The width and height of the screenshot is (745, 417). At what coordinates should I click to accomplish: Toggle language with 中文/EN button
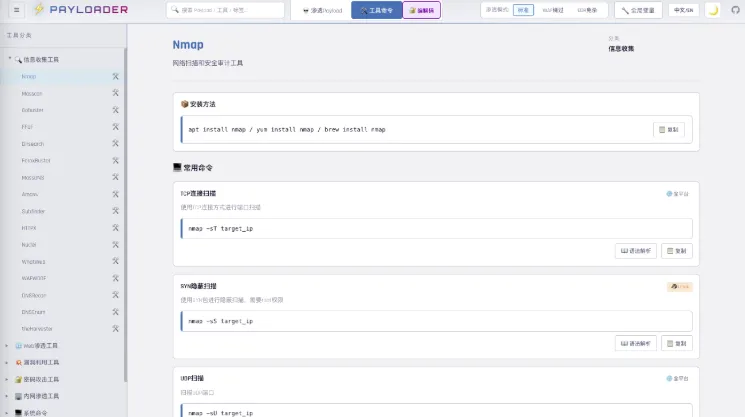click(683, 10)
